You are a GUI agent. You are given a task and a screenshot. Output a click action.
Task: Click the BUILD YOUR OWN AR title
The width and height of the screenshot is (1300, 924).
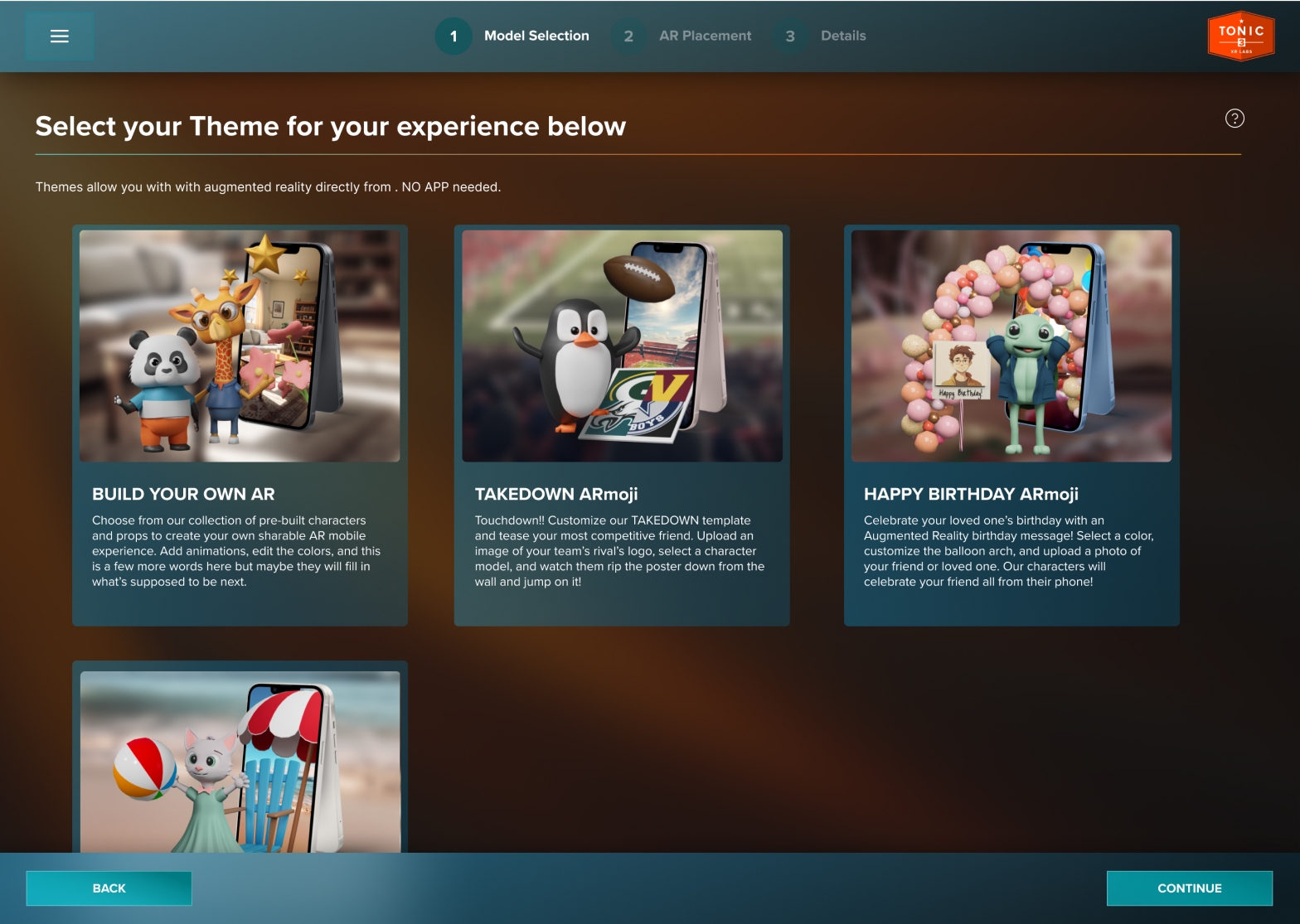pyautogui.click(x=183, y=495)
